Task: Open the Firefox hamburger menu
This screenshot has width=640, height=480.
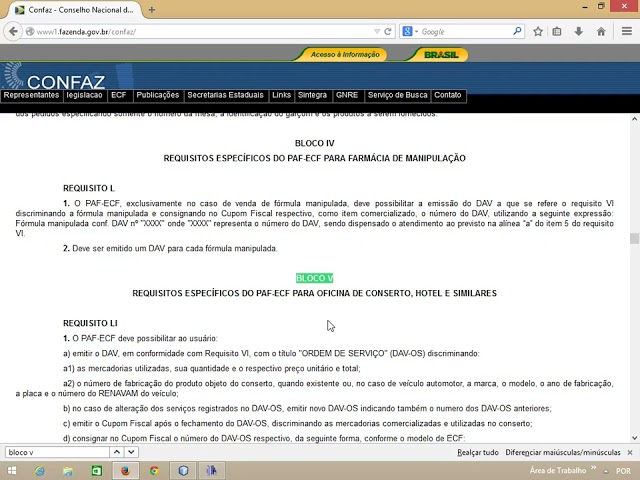Action: coord(627,31)
